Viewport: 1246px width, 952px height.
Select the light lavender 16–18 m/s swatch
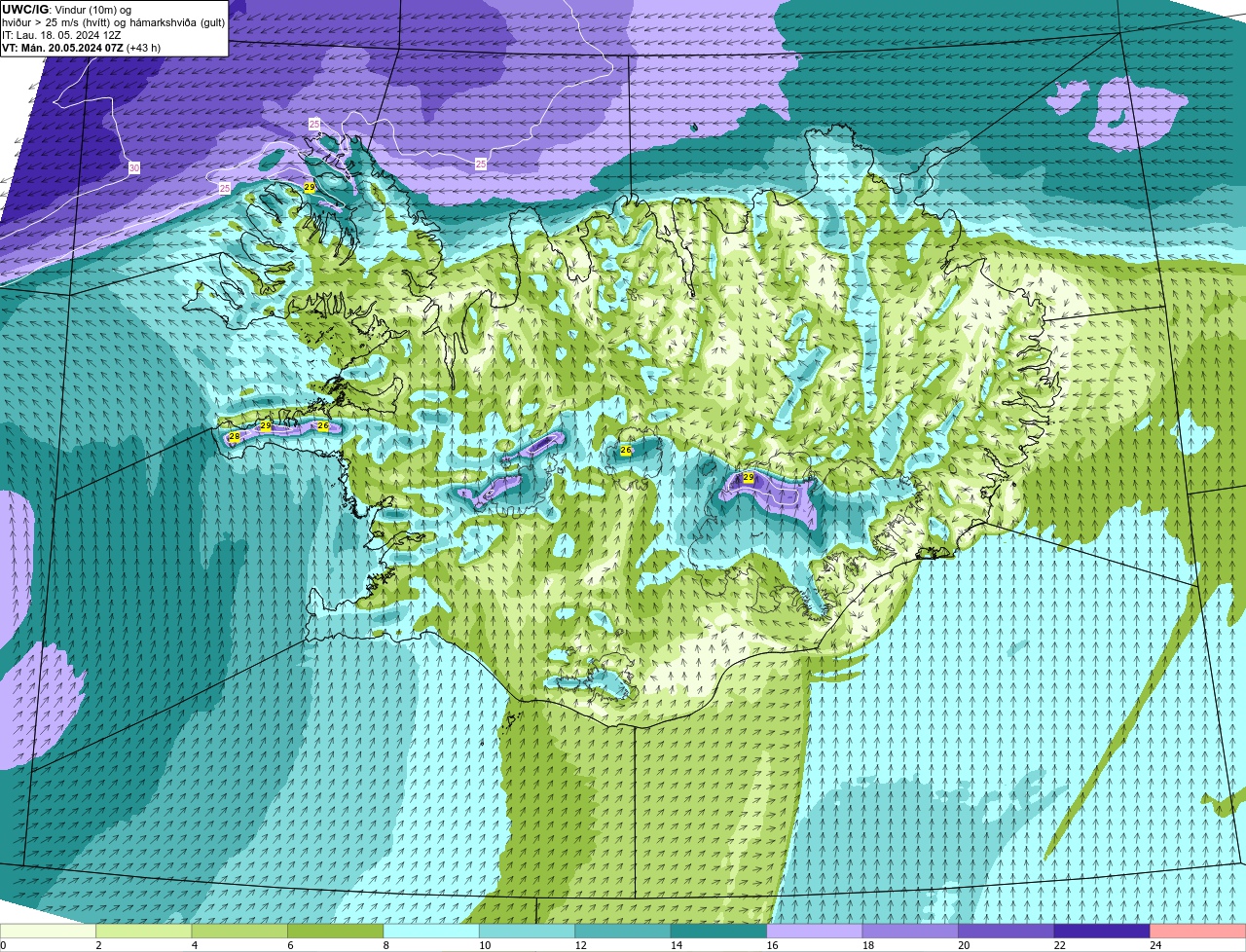coord(815,931)
